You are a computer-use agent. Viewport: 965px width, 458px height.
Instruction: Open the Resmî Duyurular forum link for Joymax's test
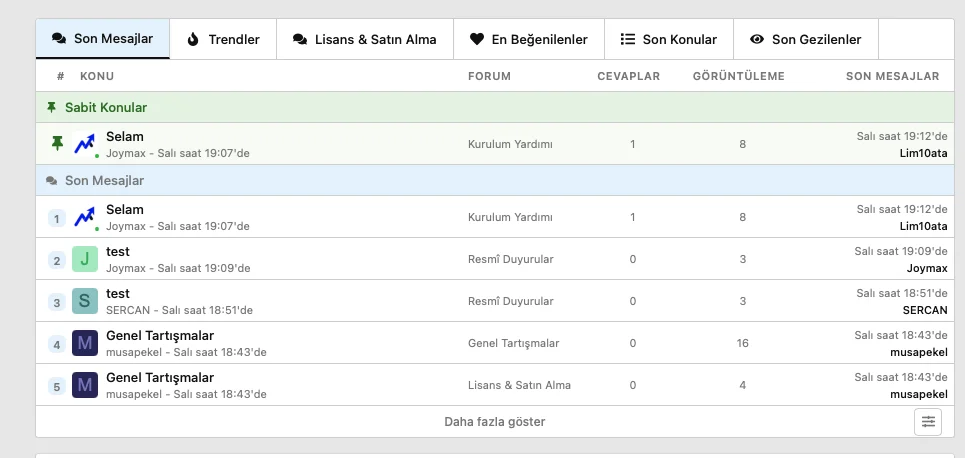coord(510,260)
